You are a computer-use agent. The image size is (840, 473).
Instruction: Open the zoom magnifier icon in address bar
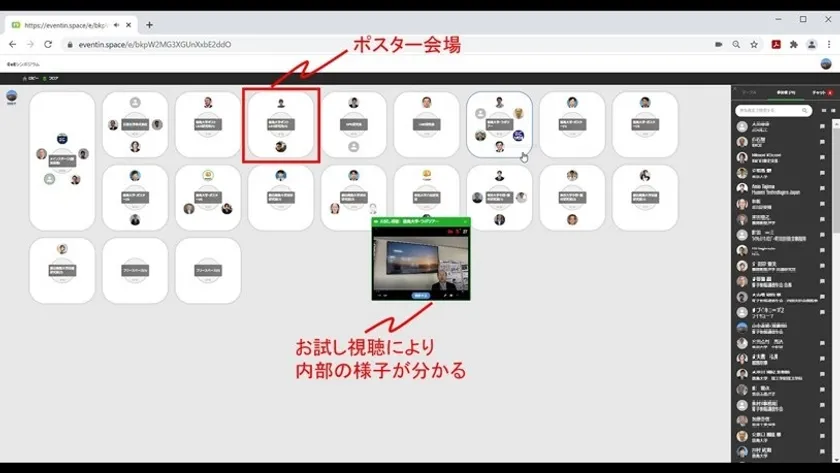tap(736, 44)
